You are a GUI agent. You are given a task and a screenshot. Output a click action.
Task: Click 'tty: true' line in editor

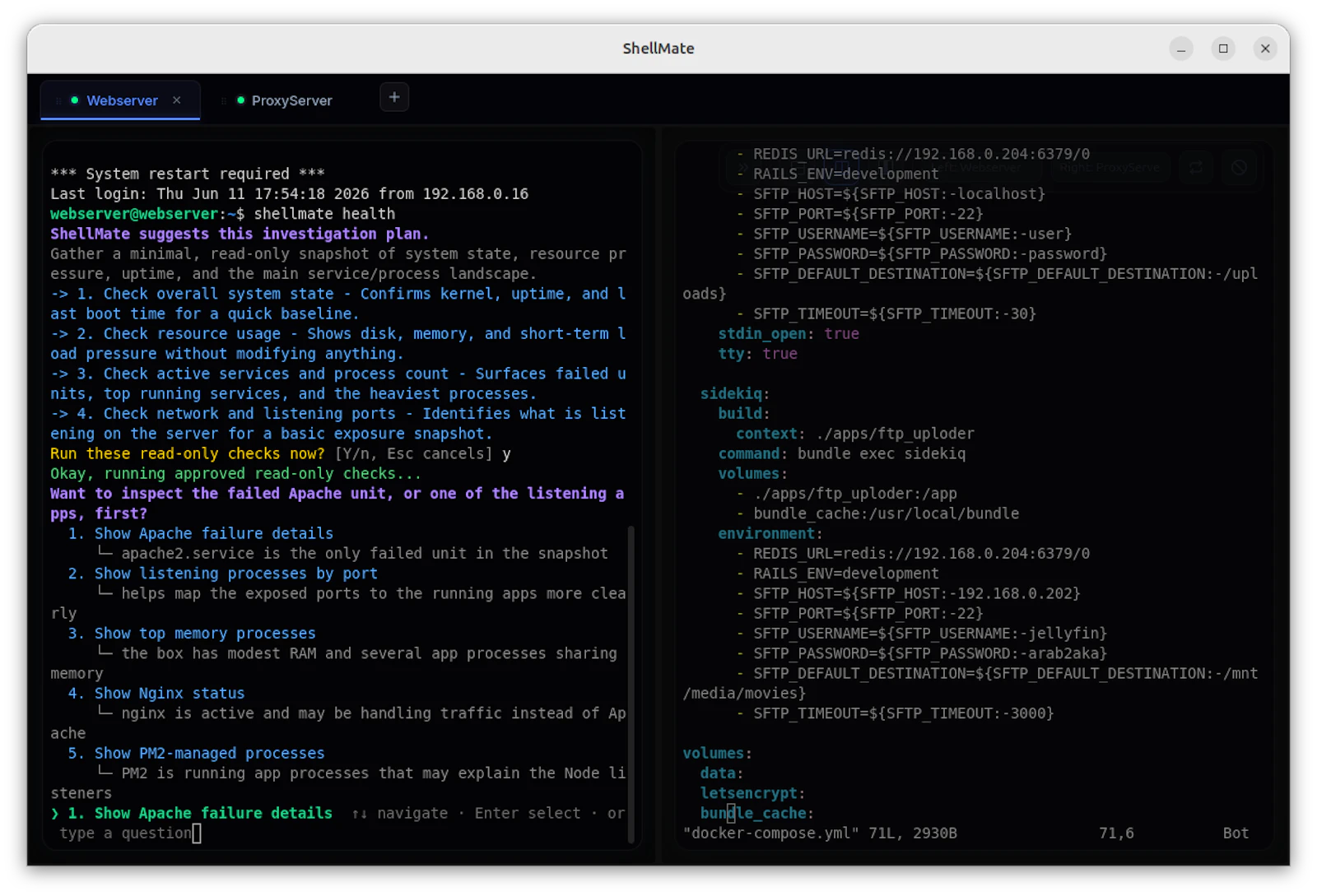[757, 354]
